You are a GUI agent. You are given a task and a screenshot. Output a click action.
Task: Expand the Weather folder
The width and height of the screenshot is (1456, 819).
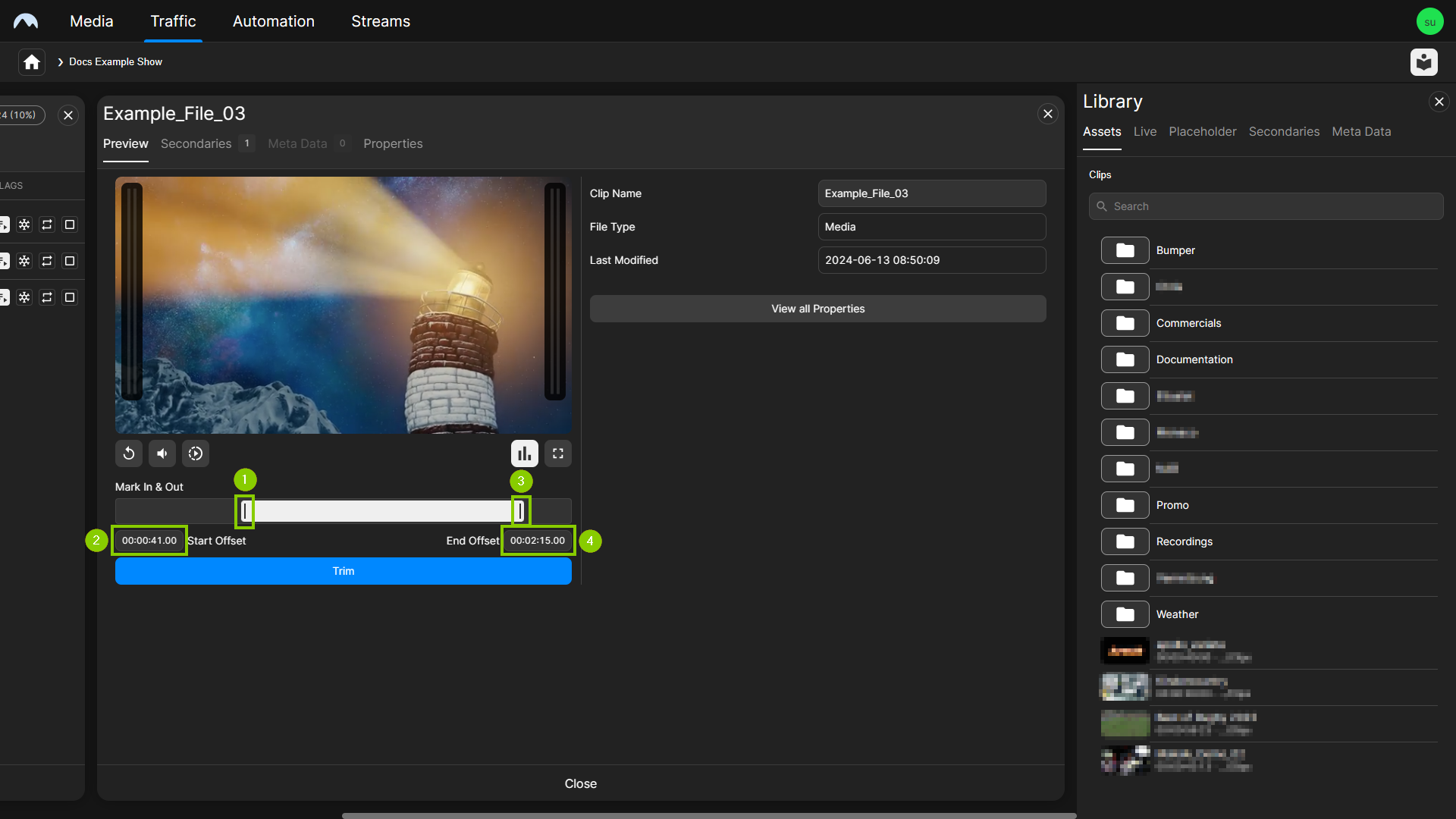pos(1177,614)
